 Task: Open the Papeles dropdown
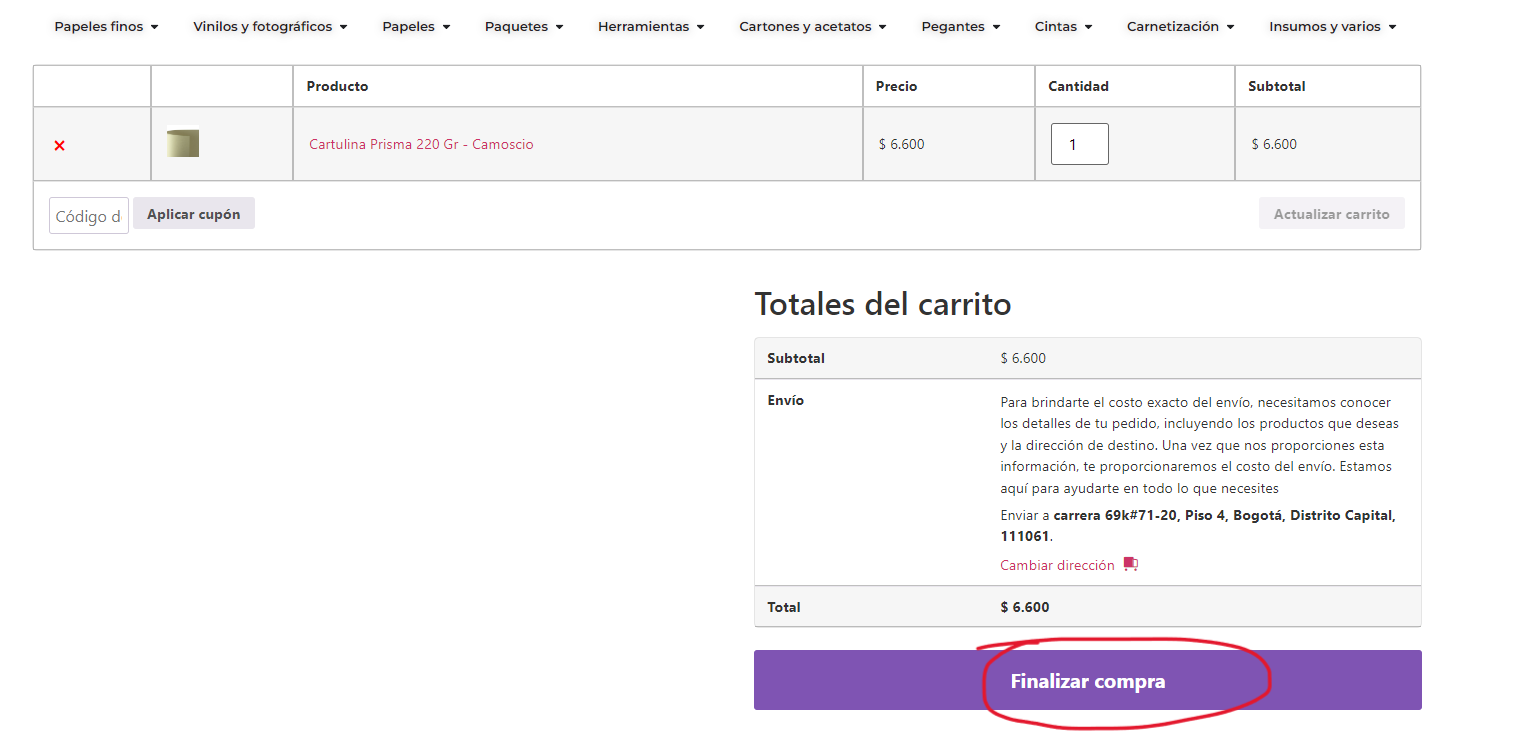[x=416, y=27]
